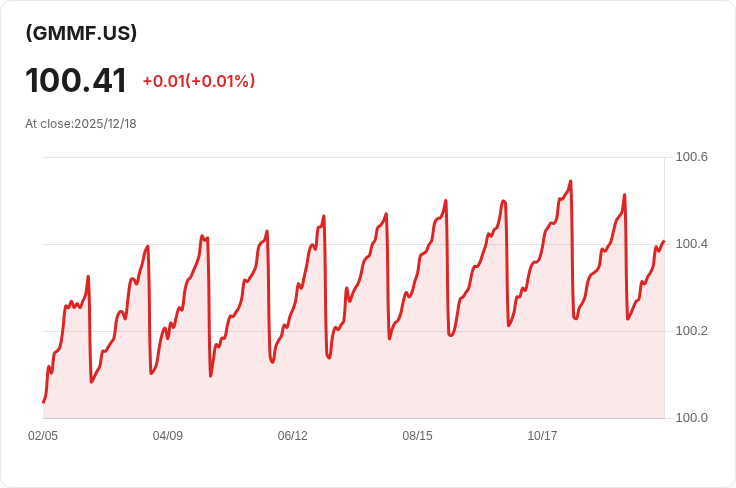The width and height of the screenshot is (736, 488).
Task: Click the At close 2025/12/18 timestamp
Action: pos(81,124)
